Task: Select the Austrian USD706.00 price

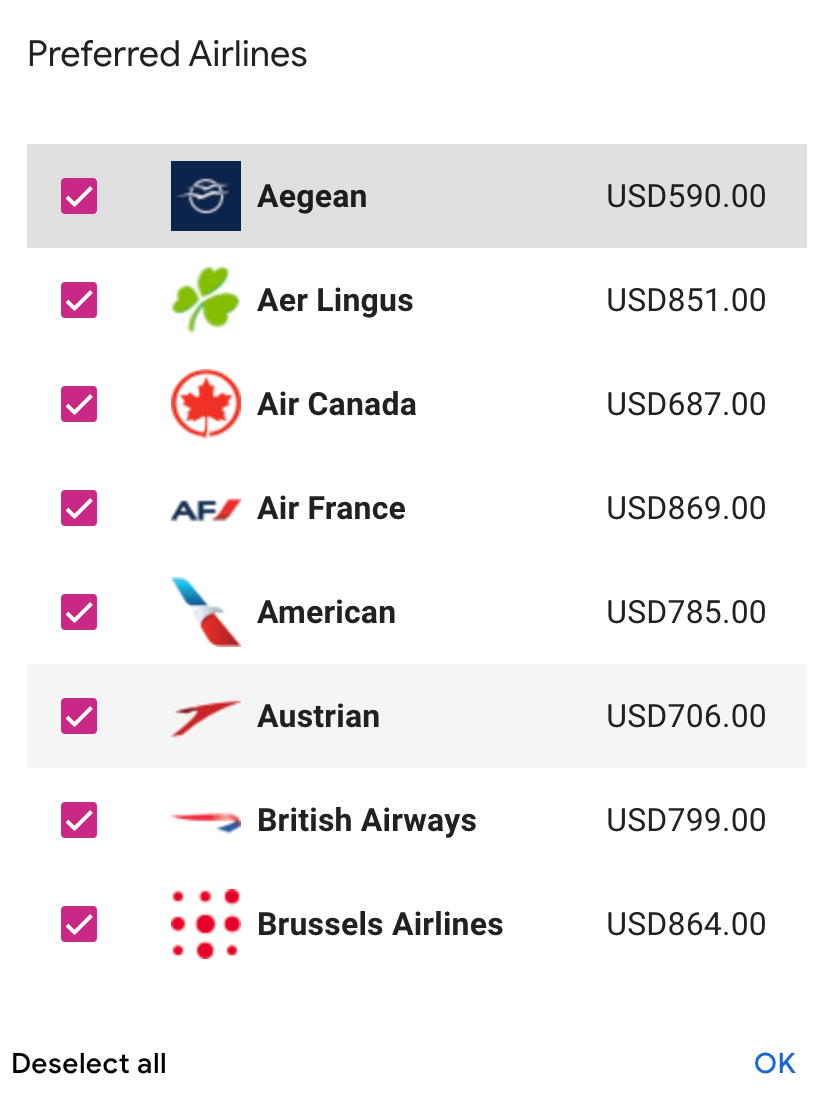Action: pyautogui.click(x=687, y=716)
